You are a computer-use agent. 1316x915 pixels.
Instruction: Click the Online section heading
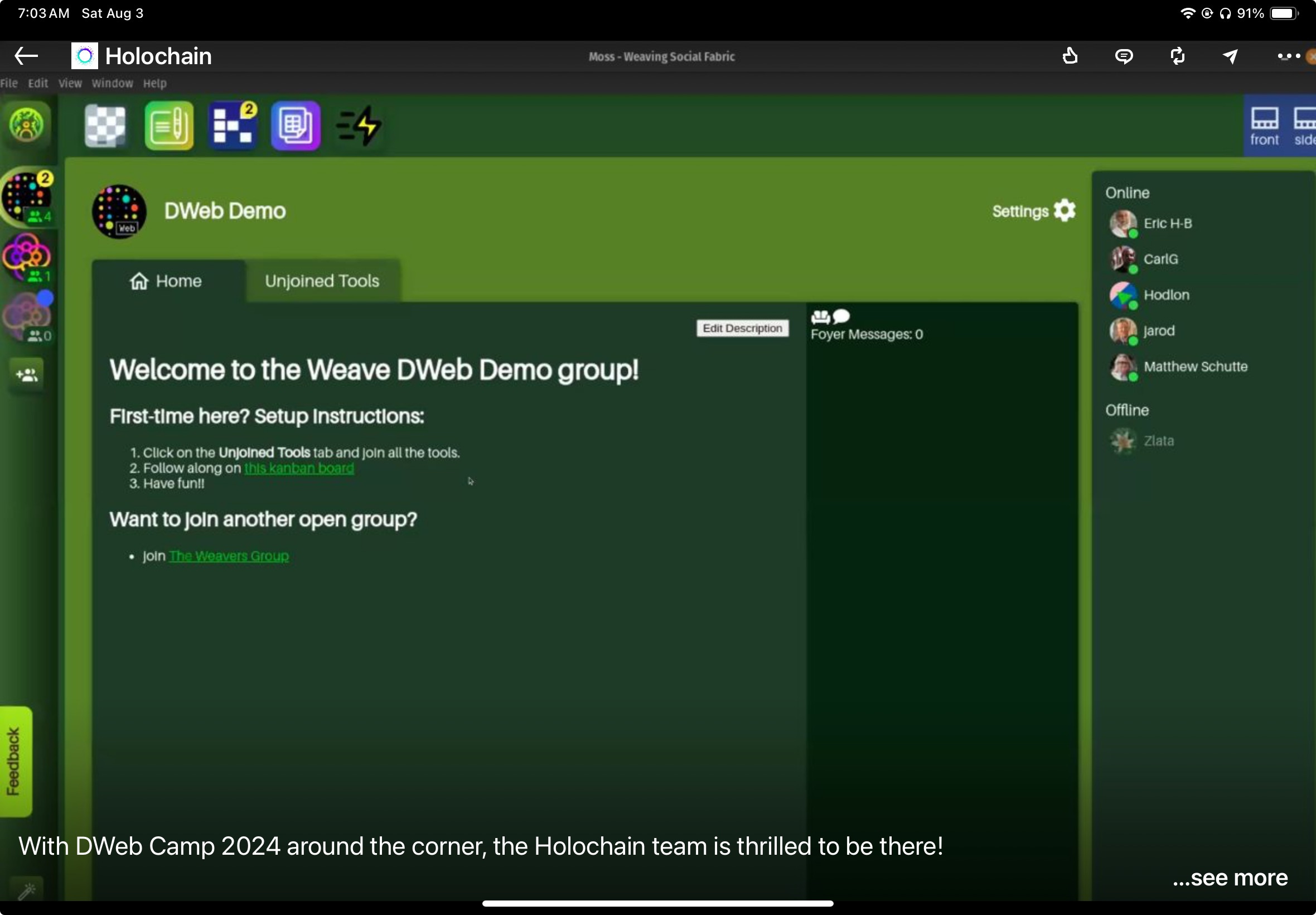(1127, 192)
